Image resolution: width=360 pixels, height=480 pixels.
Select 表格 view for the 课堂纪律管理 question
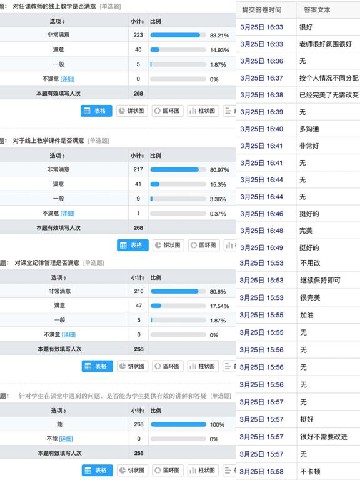[97, 366]
